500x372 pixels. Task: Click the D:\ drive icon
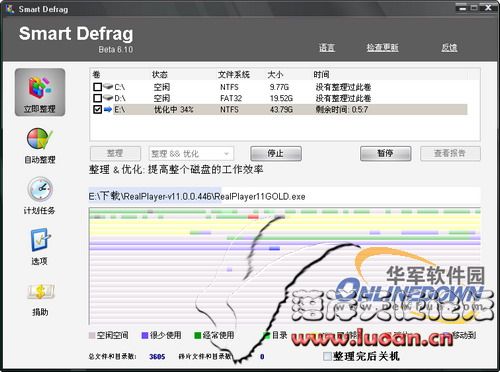pyautogui.click(x=108, y=98)
